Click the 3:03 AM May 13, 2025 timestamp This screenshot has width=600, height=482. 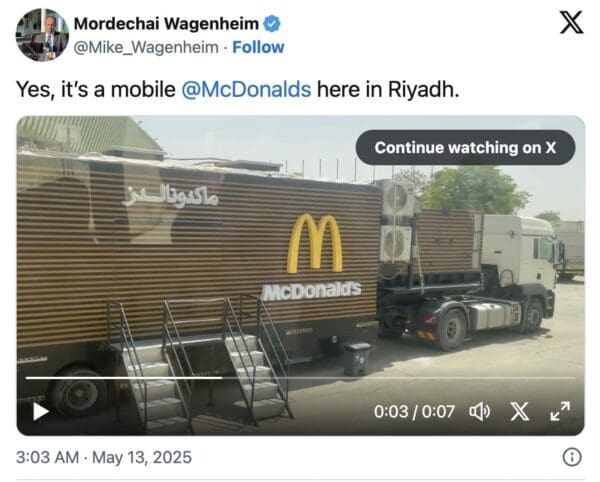[x=104, y=458]
